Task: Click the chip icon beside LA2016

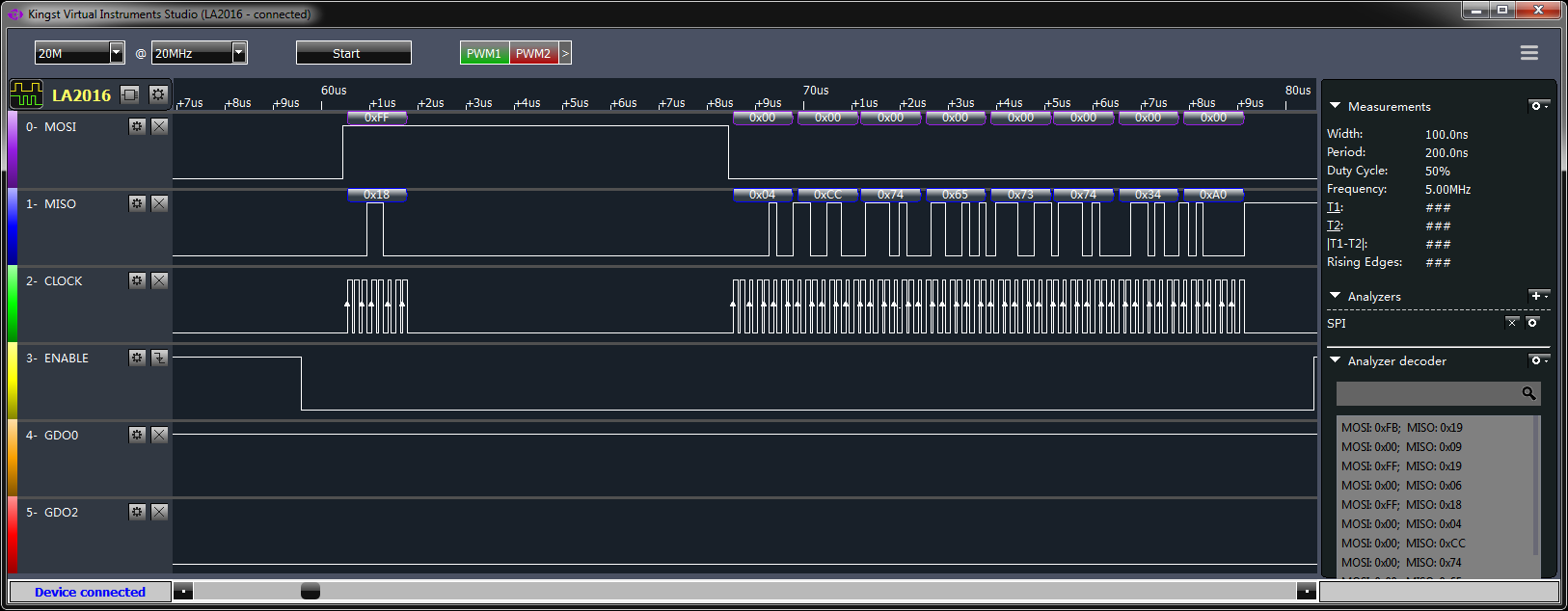Action: click(130, 94)
